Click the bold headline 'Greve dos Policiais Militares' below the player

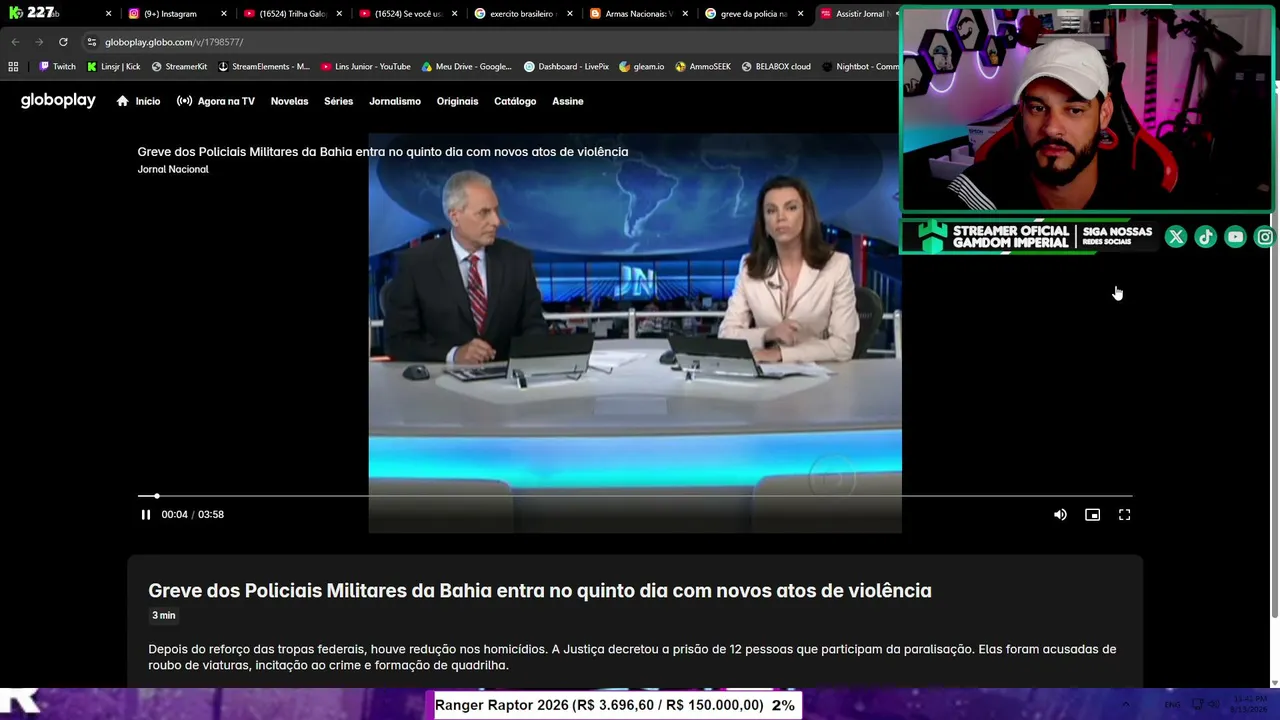pyautogui.click(x=540, y=591)
